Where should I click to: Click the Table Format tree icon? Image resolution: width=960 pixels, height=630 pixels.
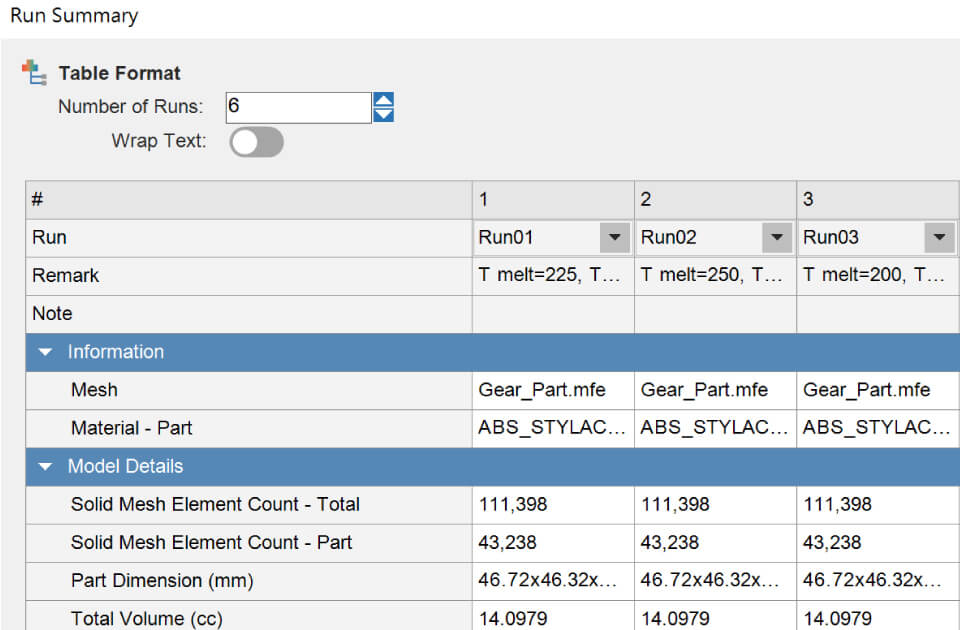point(35,73)
